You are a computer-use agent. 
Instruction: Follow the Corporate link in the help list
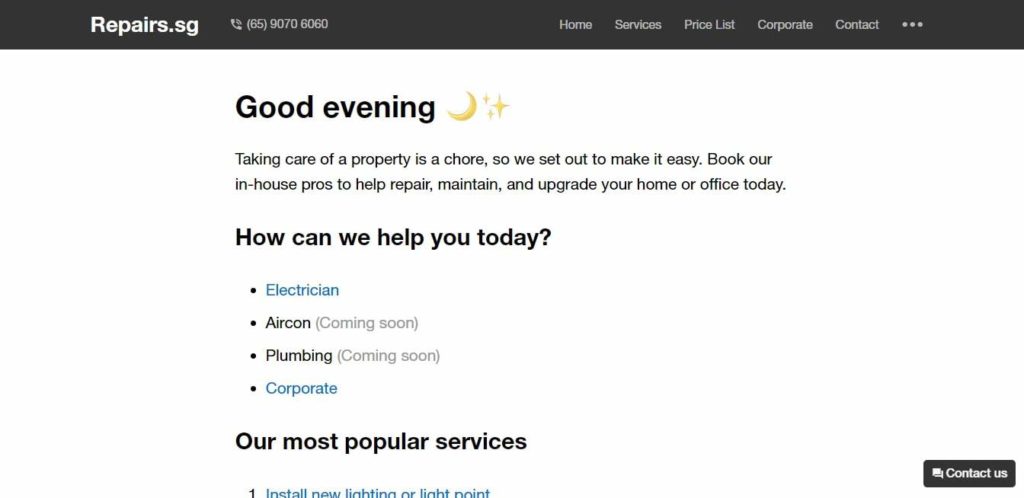301,388
